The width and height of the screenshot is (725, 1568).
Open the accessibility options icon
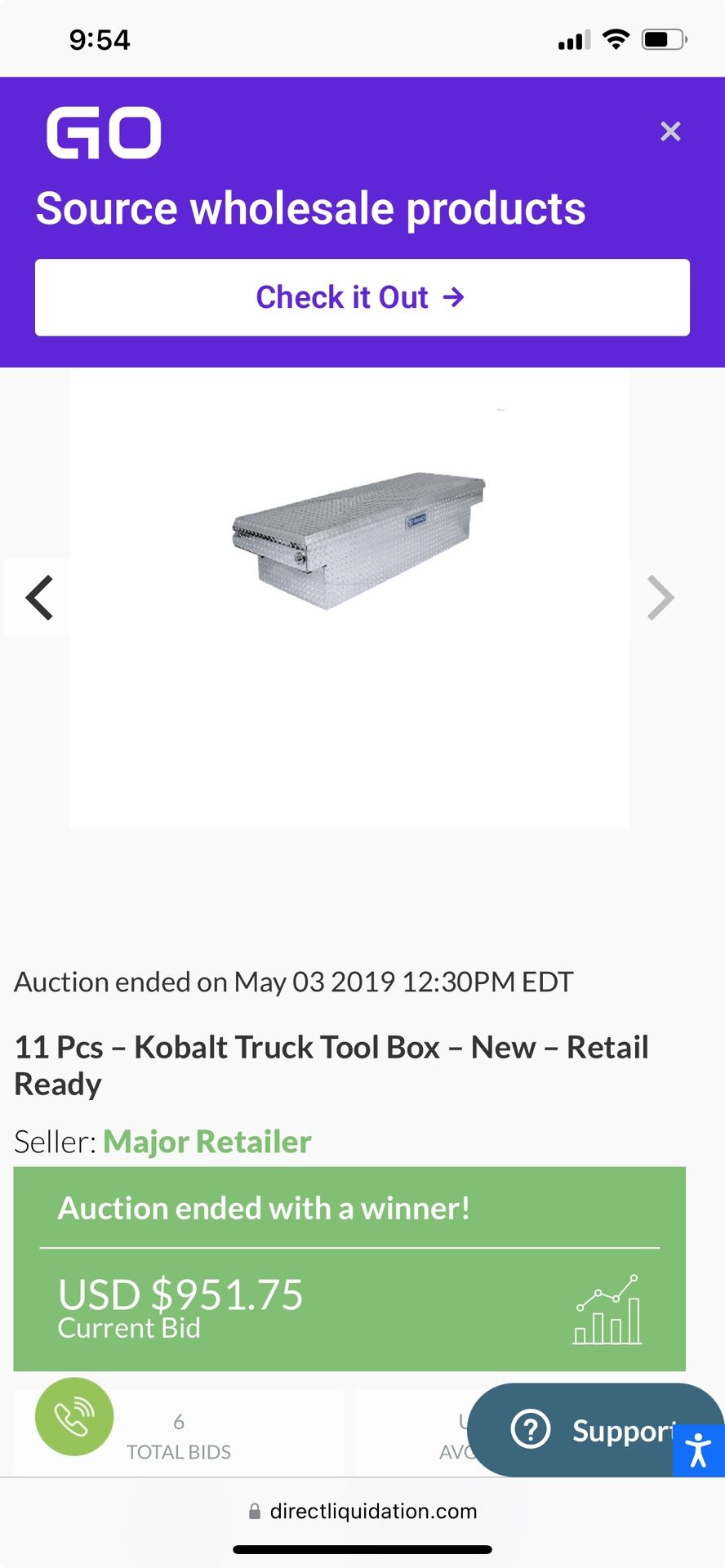point(699,1450)
